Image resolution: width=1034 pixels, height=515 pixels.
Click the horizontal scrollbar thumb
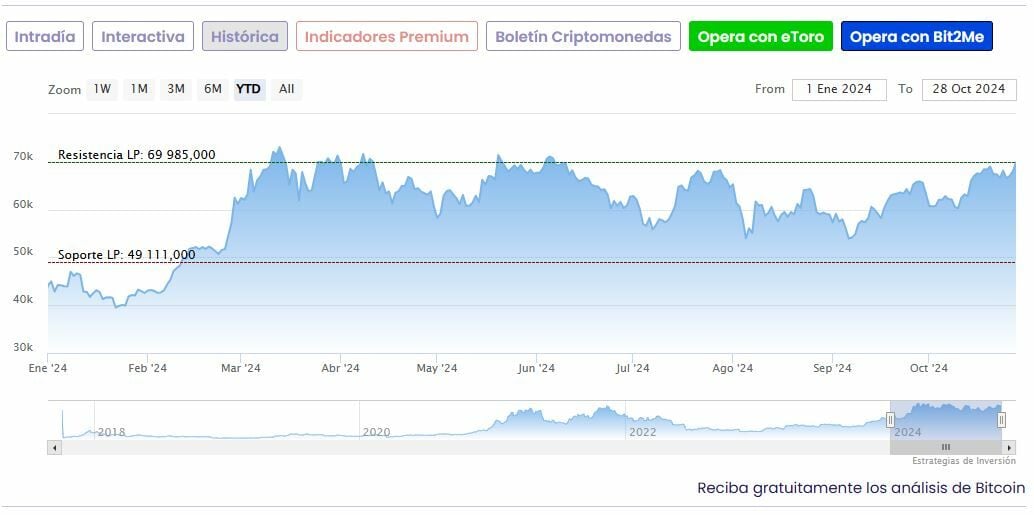946,447
